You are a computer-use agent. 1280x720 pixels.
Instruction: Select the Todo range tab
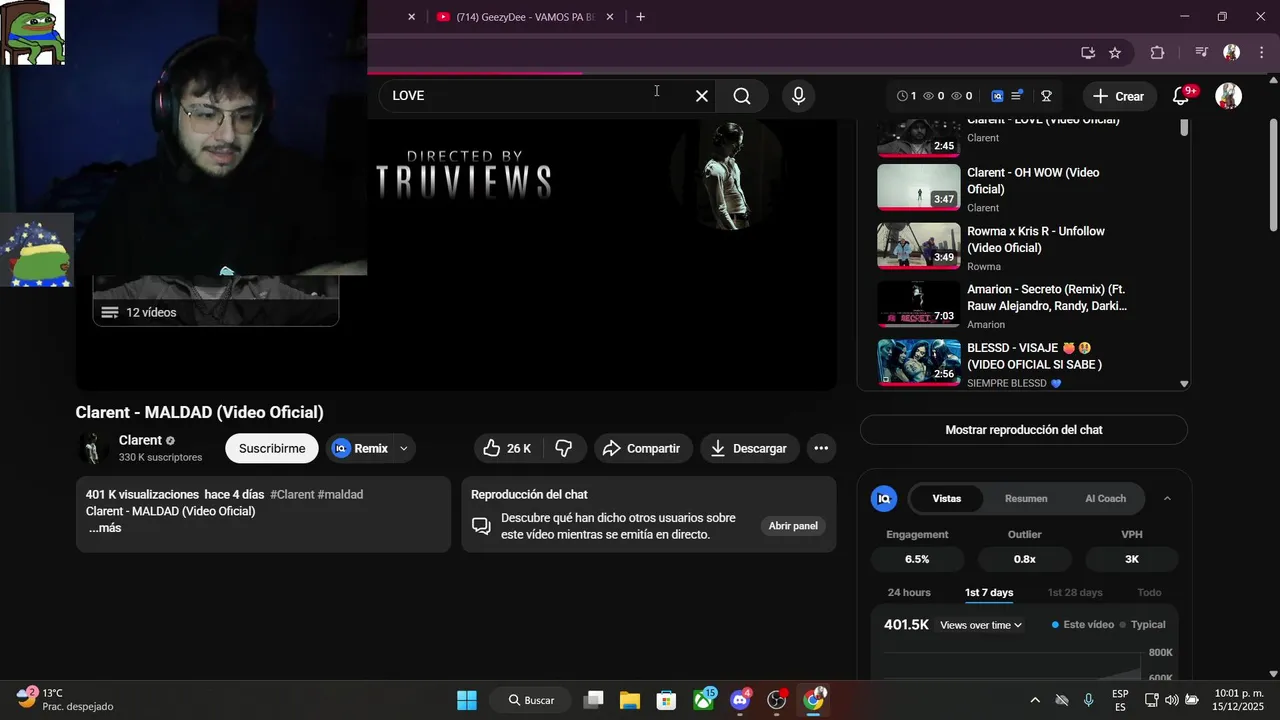1149,593
